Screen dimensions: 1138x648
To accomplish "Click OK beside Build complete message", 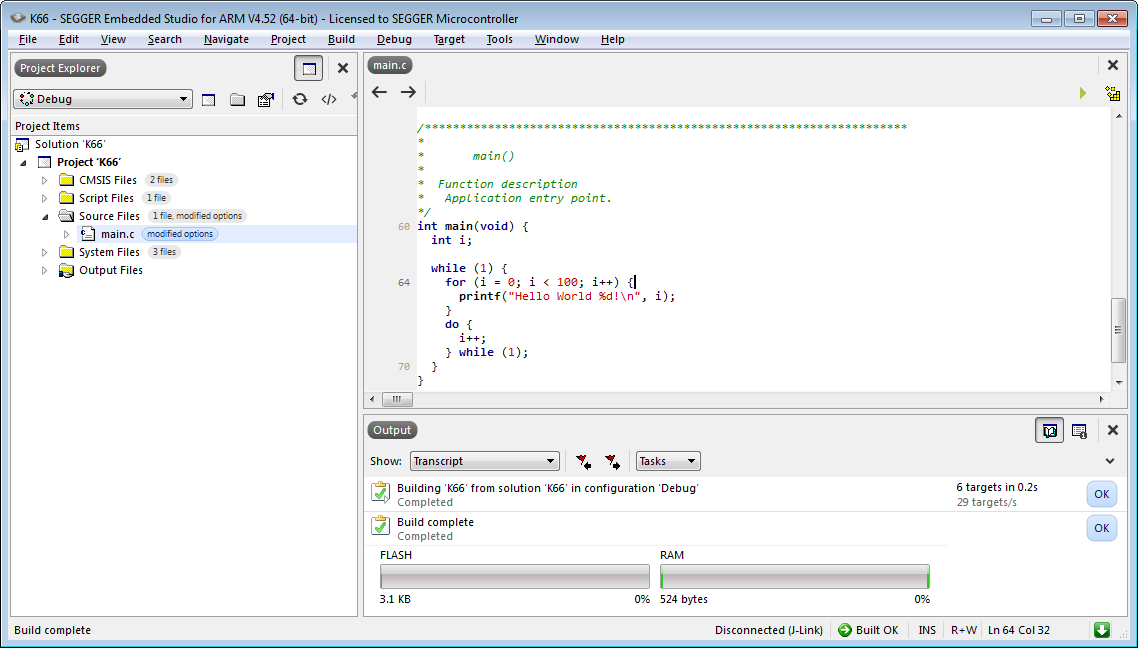I will pos(1101,528).
